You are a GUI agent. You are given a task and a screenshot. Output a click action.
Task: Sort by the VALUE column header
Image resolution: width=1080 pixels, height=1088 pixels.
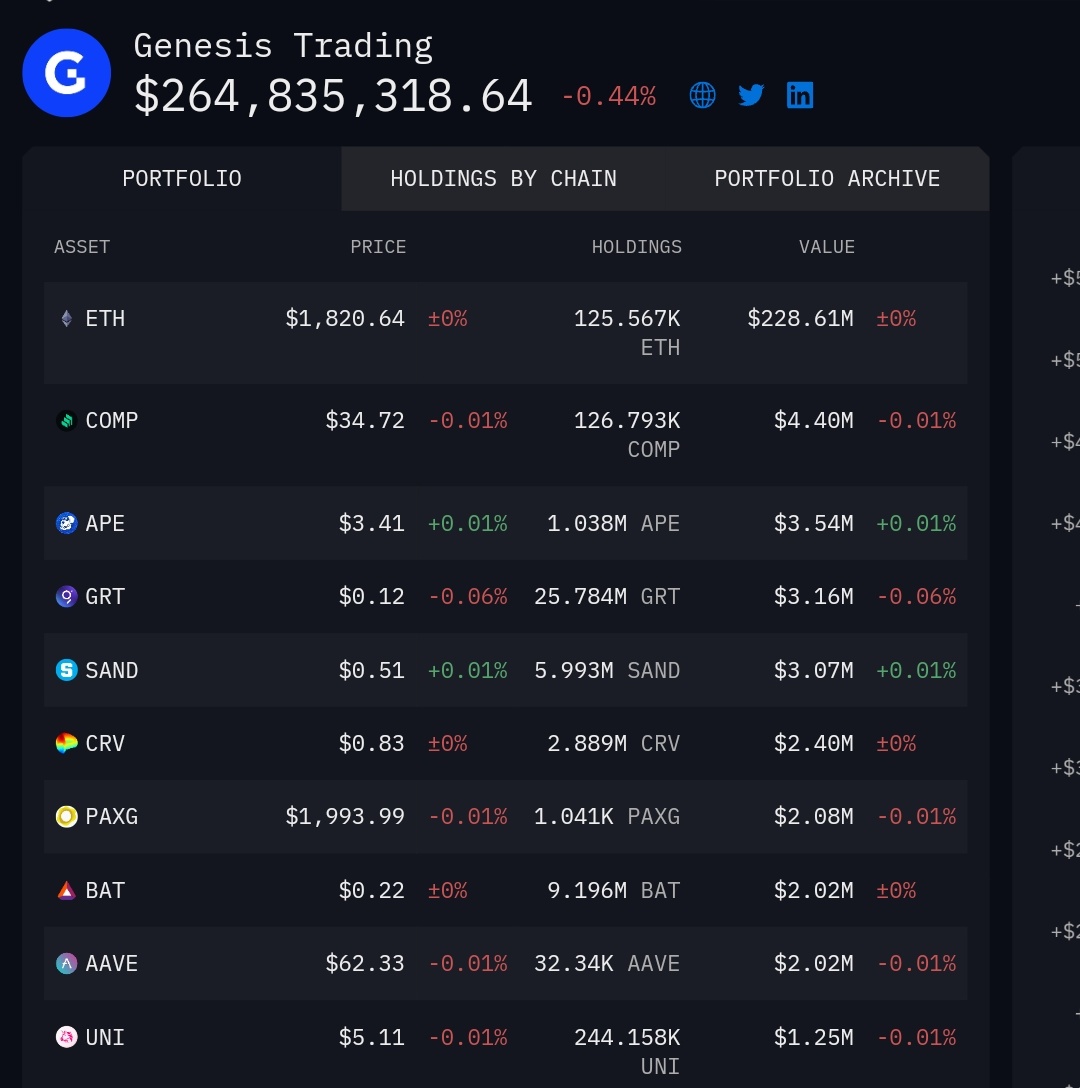[827, 247]
